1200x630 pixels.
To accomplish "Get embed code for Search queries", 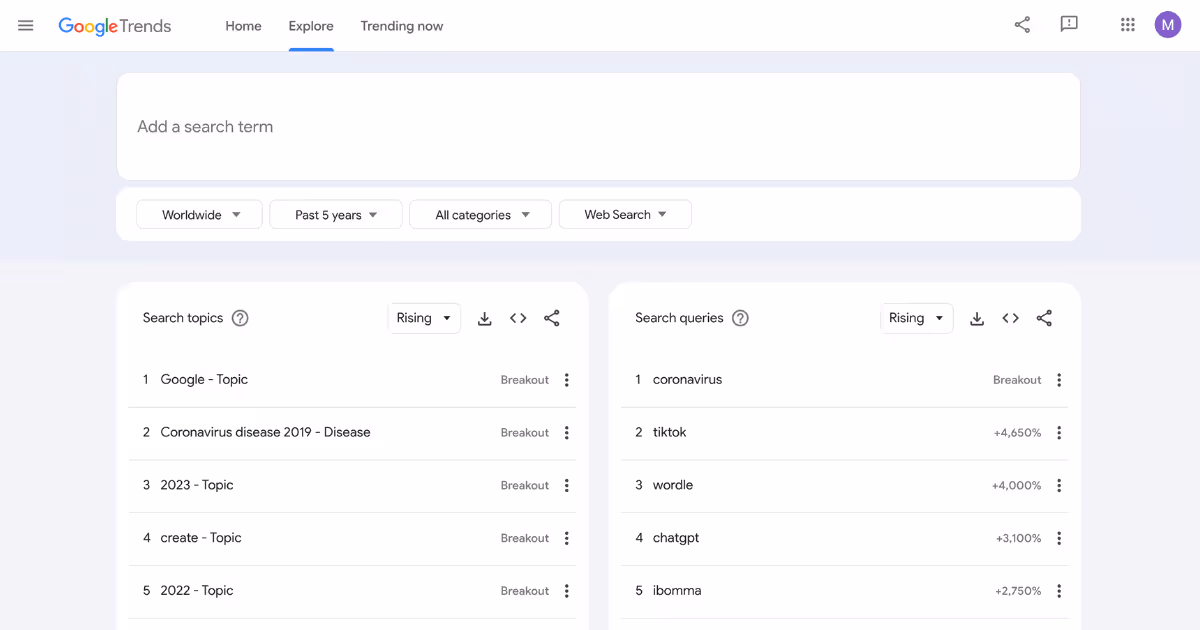I will [1011, 318].
